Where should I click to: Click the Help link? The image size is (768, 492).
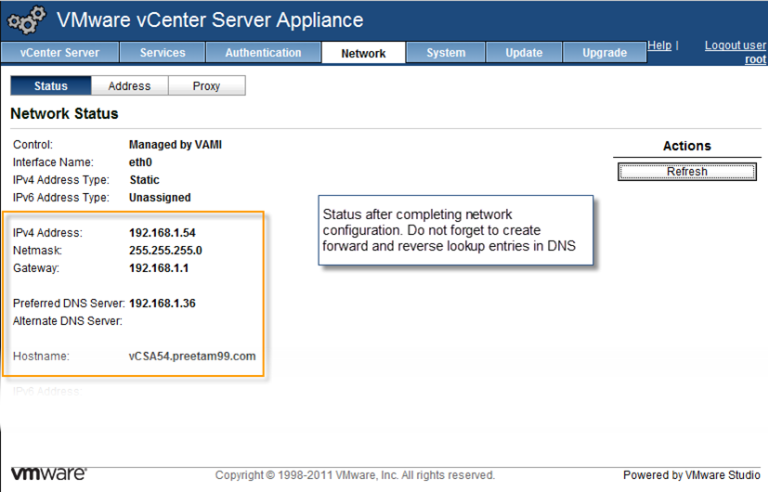659,46
